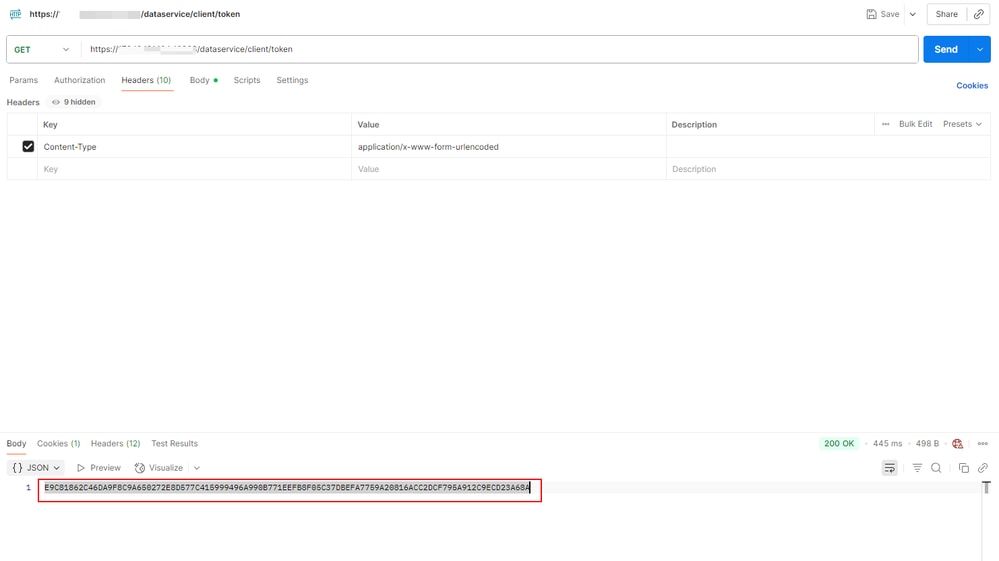Open the Authorization tab
Viewport: 999px width, 561px height.
tap(80, 80)
